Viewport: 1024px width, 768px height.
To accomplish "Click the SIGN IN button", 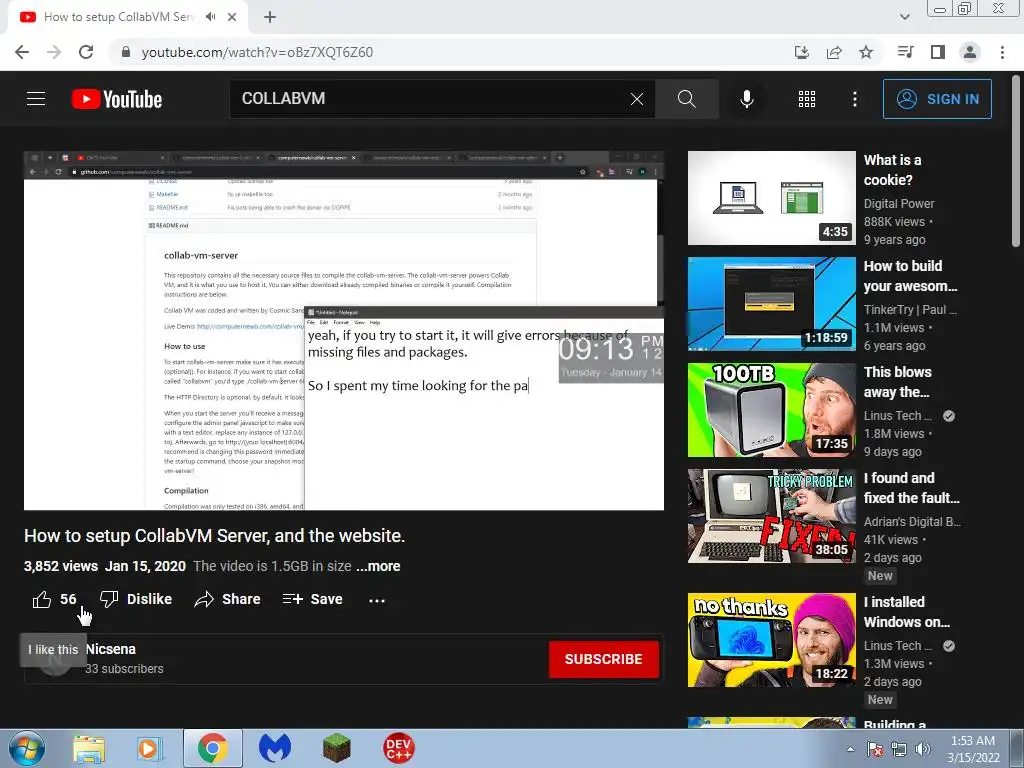I will 937,99.
